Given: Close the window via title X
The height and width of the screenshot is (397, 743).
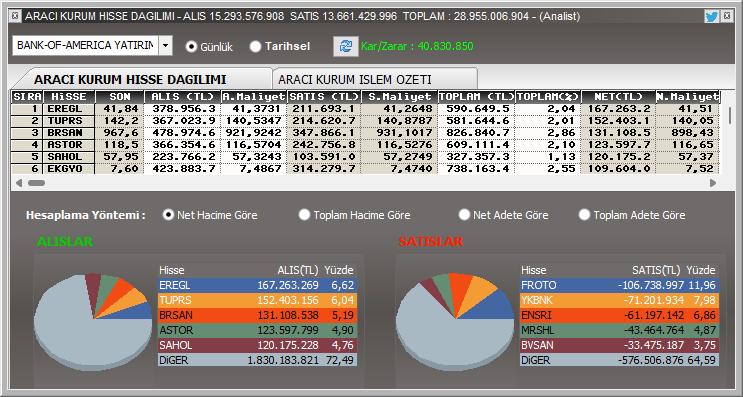Looking at the screenshot, I should pos(727,16).
